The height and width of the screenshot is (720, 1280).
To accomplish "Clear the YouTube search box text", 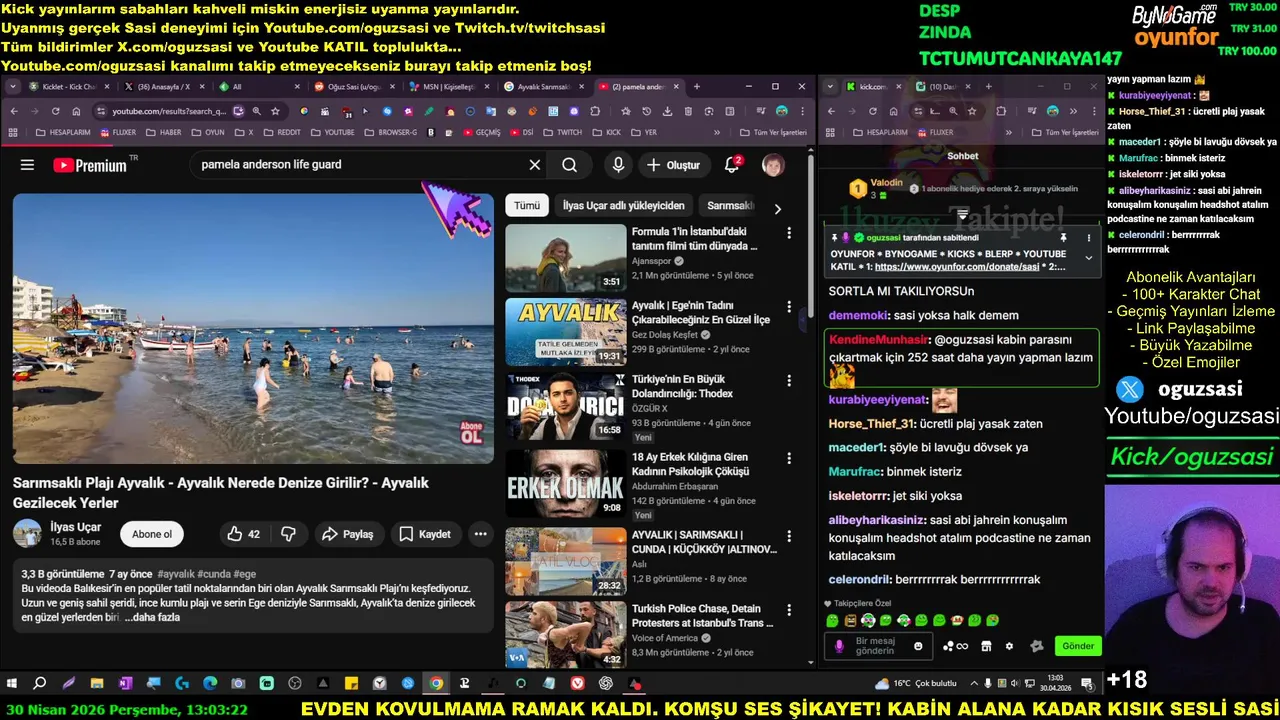I will pyautogui.click(x=535, y=165).
